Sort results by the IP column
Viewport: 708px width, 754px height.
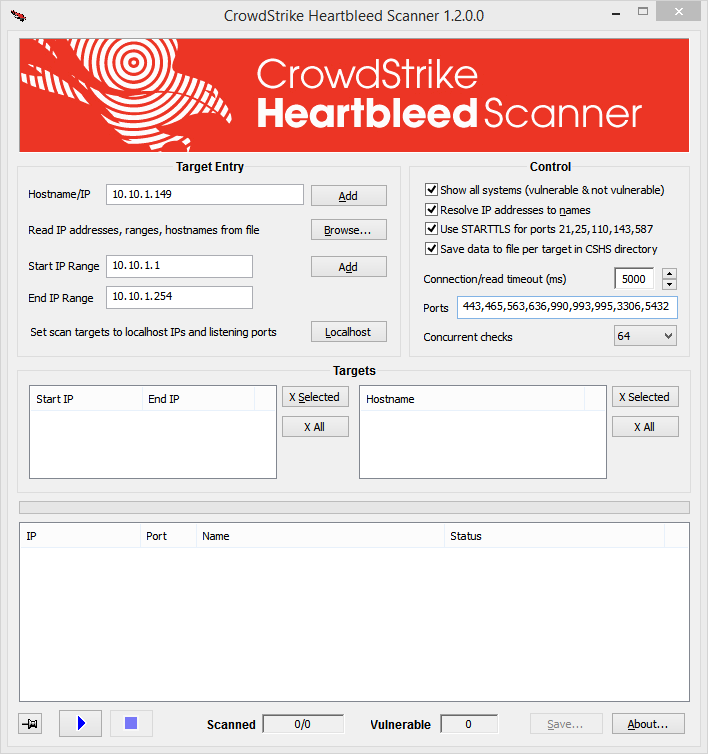(80, 536)
